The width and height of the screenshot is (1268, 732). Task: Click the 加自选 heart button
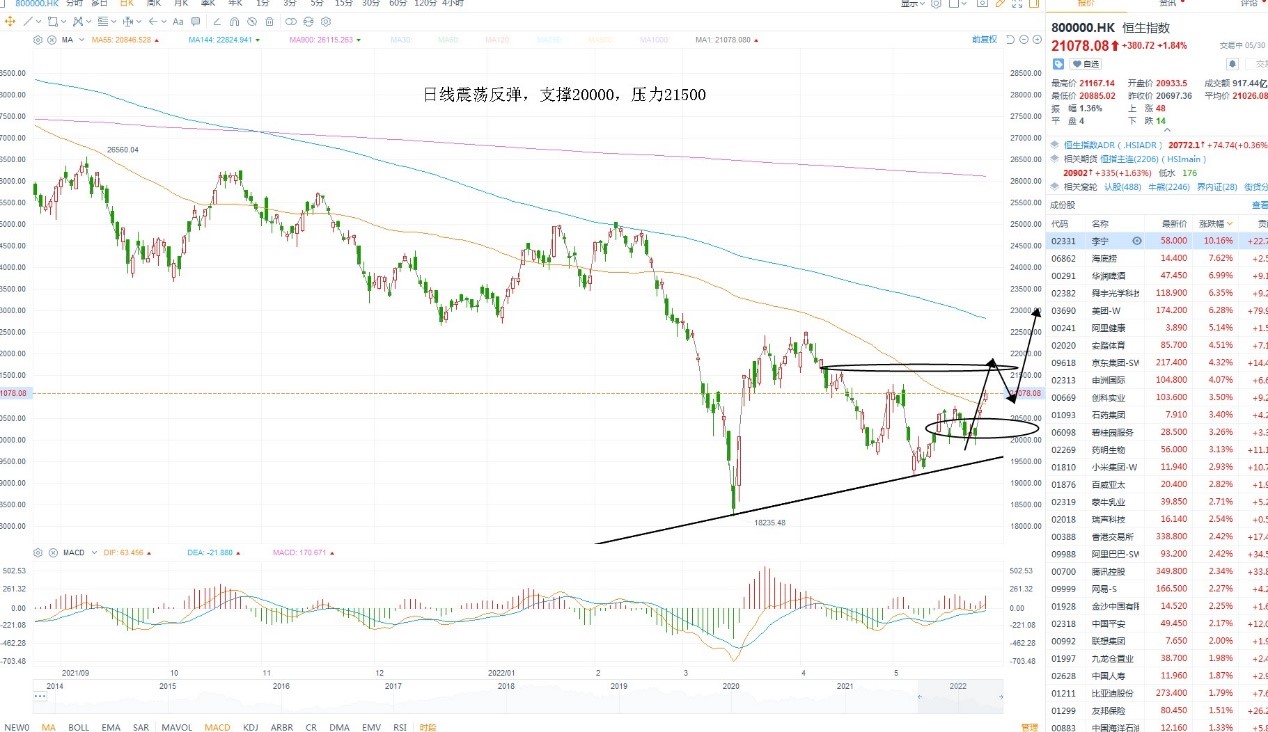point(1085,64)
